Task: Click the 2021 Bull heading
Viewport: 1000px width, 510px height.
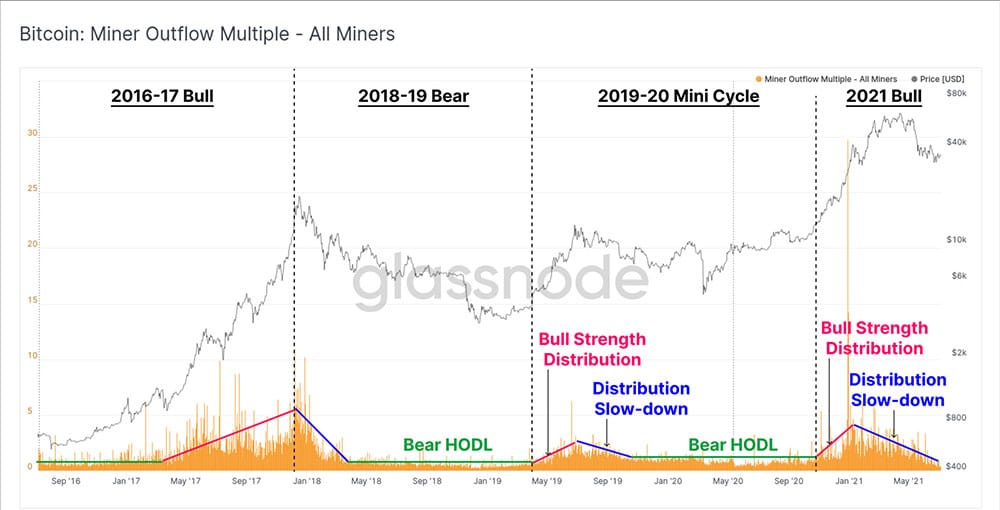Action: (x=884, y=96)
